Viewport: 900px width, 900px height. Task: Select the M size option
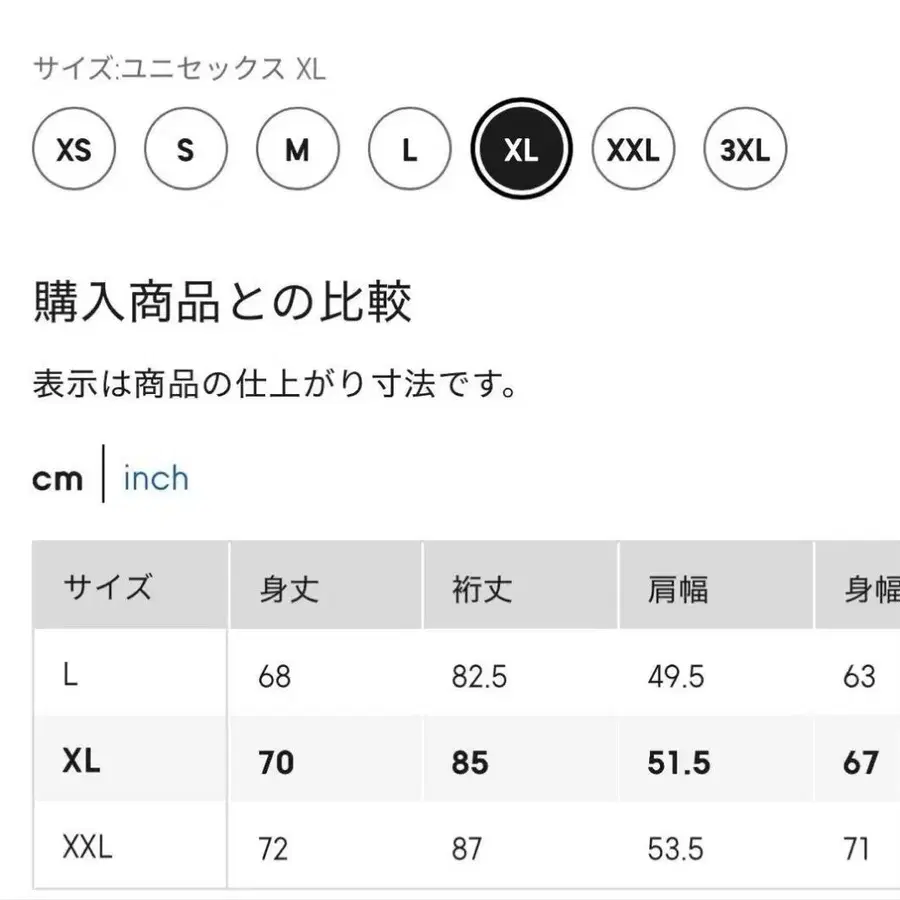(x=297, y=151)
